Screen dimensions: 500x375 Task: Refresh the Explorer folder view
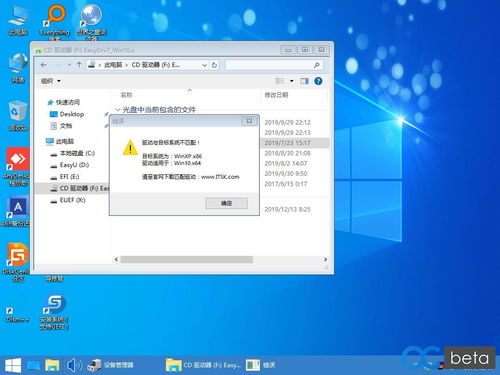click(214, 65)
